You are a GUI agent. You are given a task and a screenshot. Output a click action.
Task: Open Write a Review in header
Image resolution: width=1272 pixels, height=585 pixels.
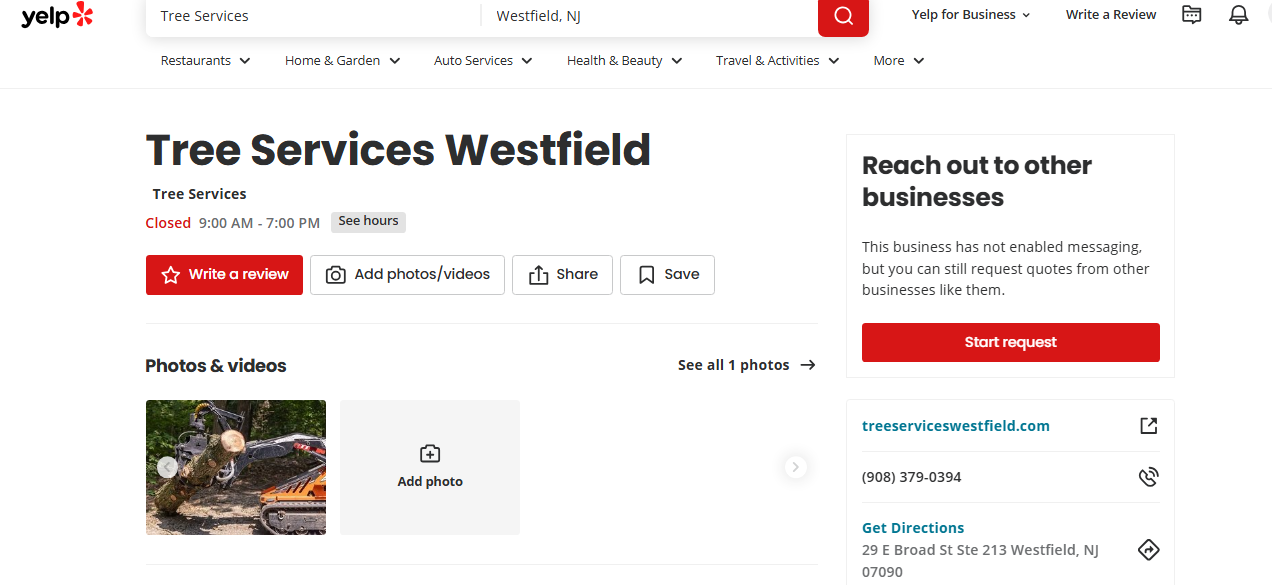[1111, 15]
